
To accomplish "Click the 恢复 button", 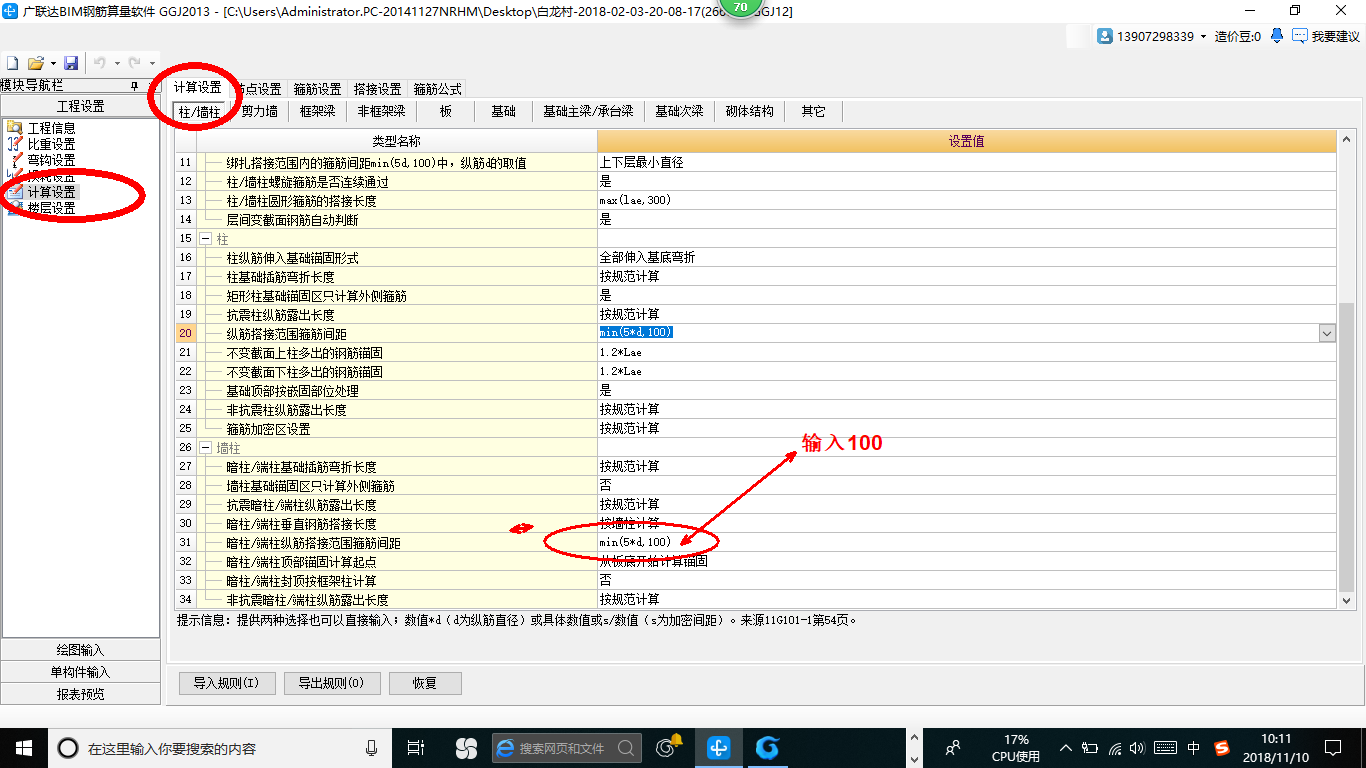I will point(425,683).
